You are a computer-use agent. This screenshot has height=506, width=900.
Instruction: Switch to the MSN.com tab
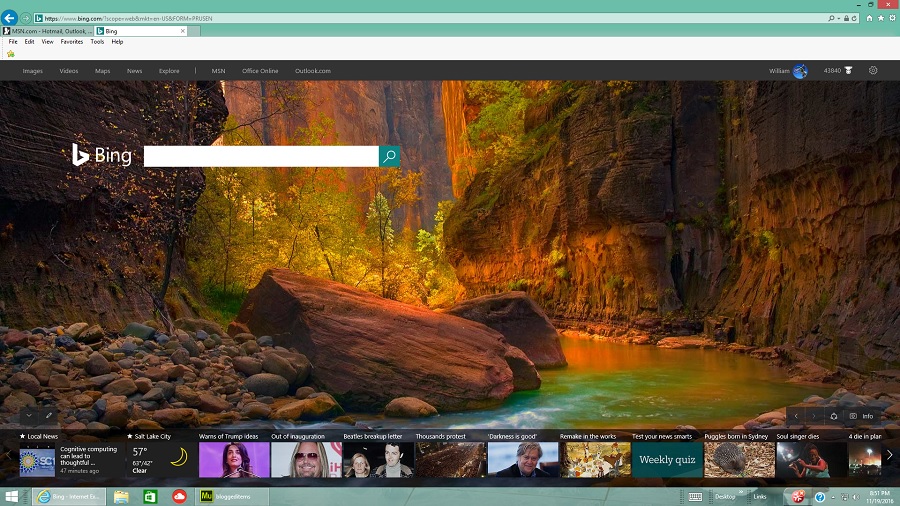click(x=47, y=31)
